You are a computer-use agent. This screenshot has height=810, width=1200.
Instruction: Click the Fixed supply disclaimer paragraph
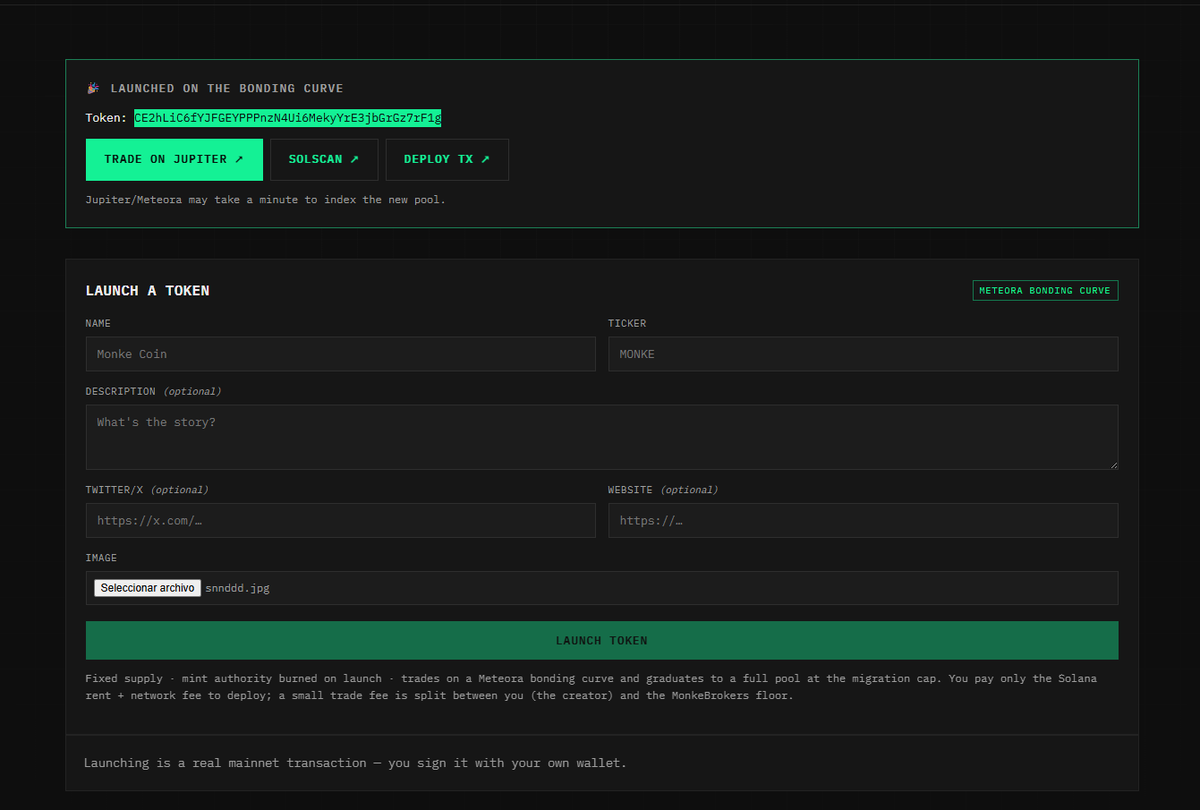[x=591, y=687]
